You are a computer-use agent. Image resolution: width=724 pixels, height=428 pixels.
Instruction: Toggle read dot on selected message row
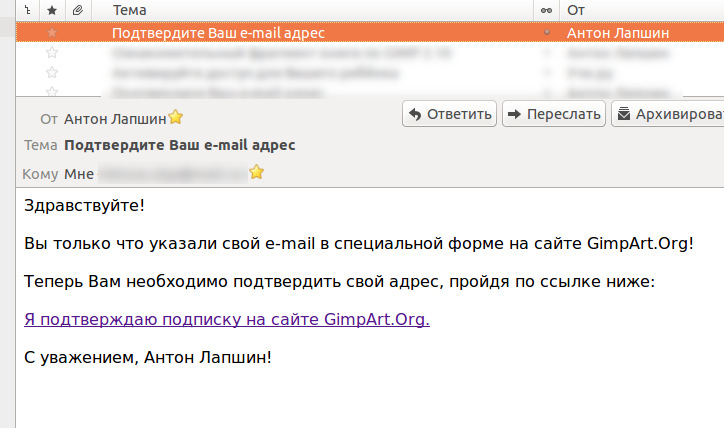point(547,32)
